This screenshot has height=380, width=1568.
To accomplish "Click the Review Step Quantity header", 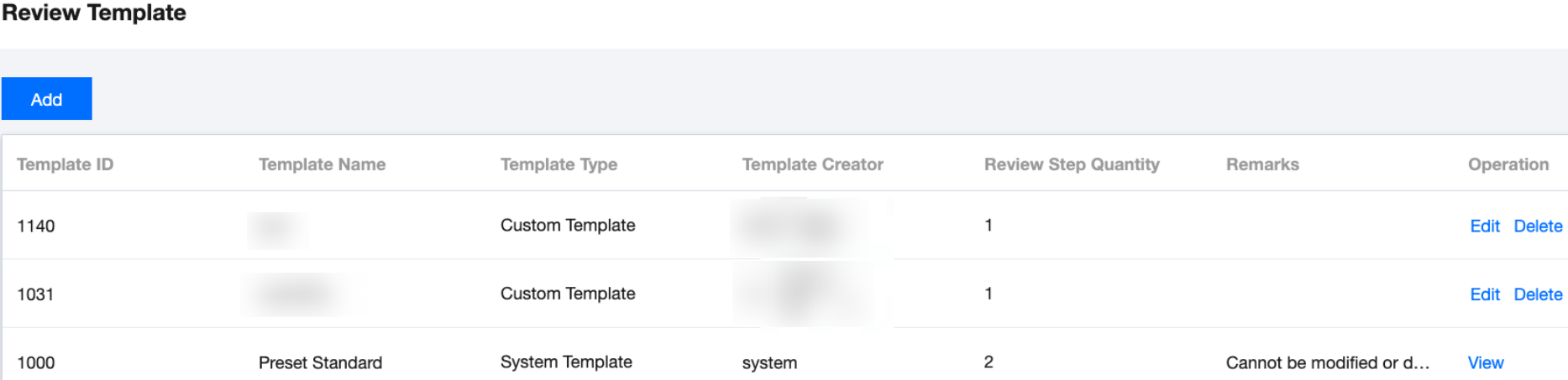I will (1071, 164).
